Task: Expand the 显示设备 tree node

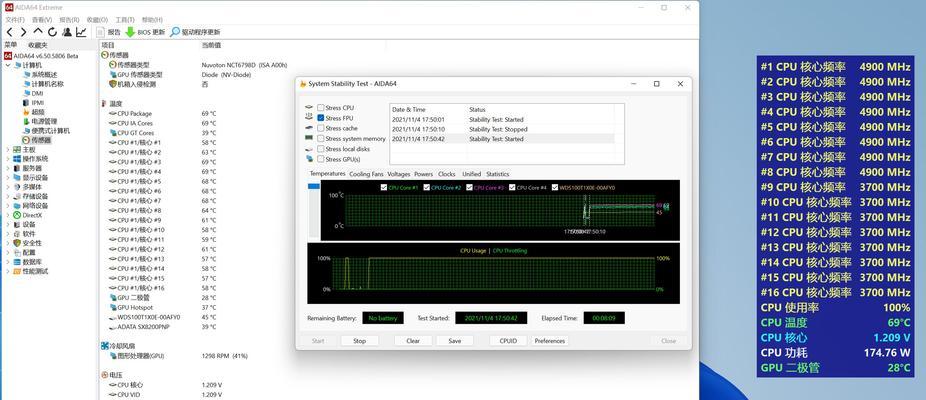Action: point(8,178)
